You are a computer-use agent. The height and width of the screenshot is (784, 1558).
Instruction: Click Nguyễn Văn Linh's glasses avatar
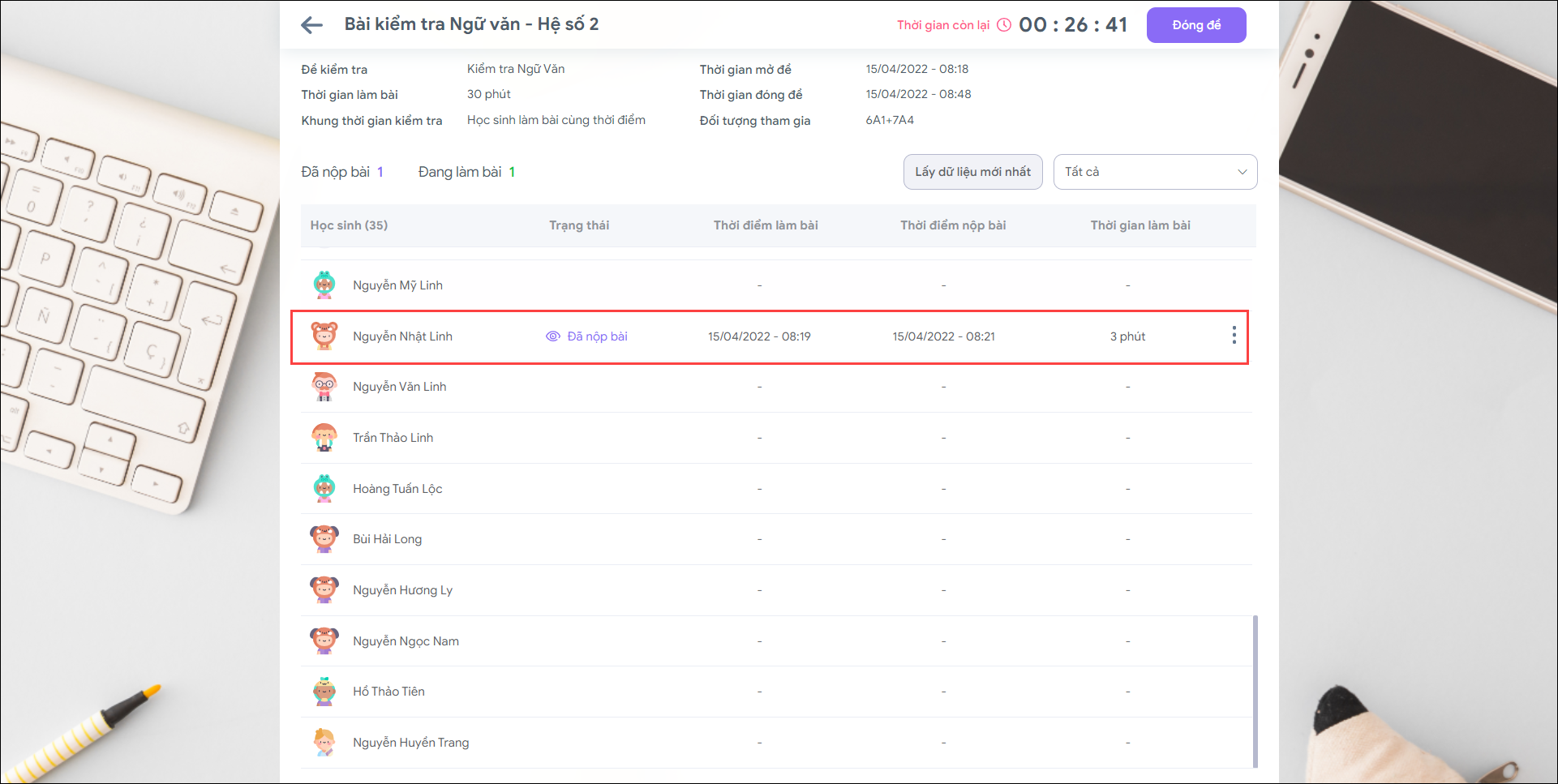click(x=324, y=387)
